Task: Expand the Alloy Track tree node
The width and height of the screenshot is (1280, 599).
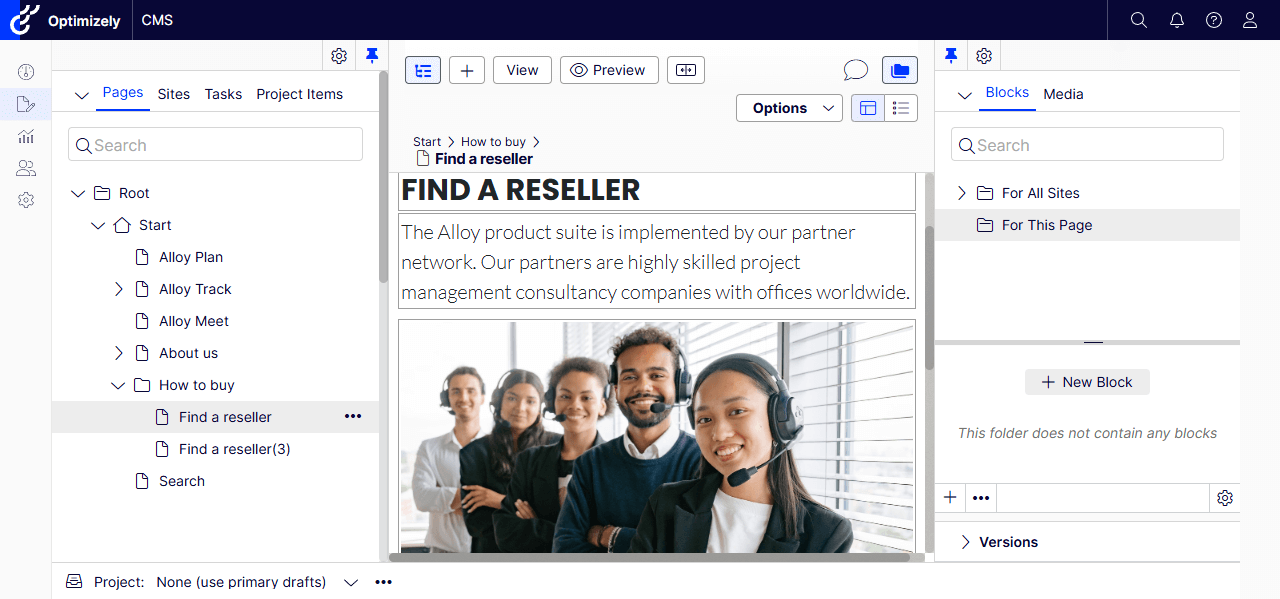Action: pos(119,289)
